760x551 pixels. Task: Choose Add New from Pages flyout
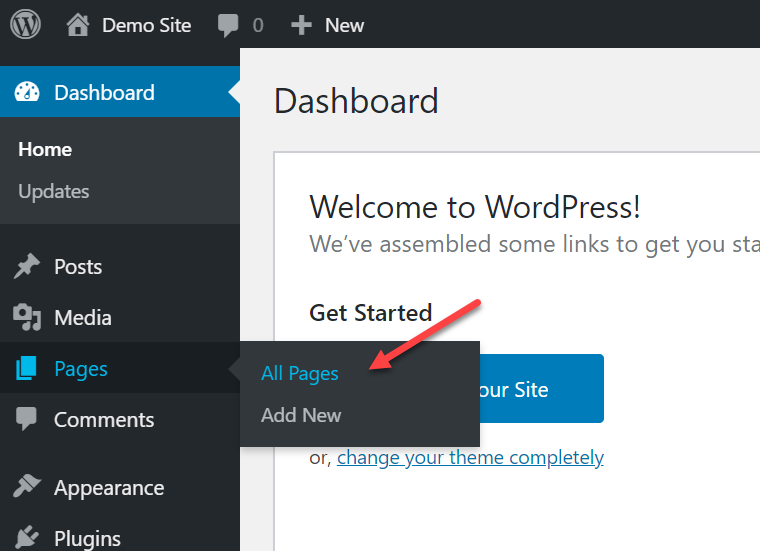click(301, 415)
